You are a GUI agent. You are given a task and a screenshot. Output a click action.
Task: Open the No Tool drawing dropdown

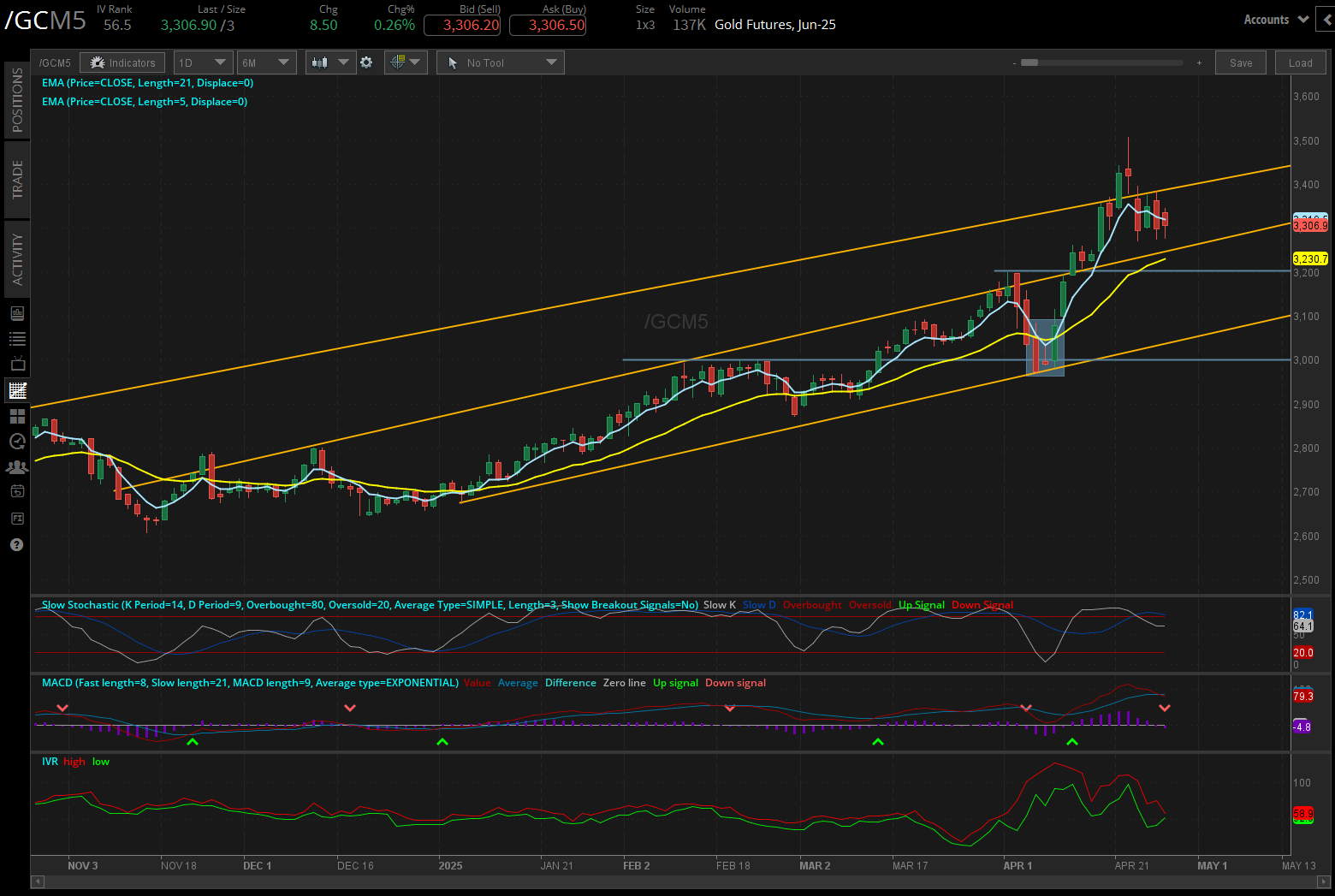(501, 62)
